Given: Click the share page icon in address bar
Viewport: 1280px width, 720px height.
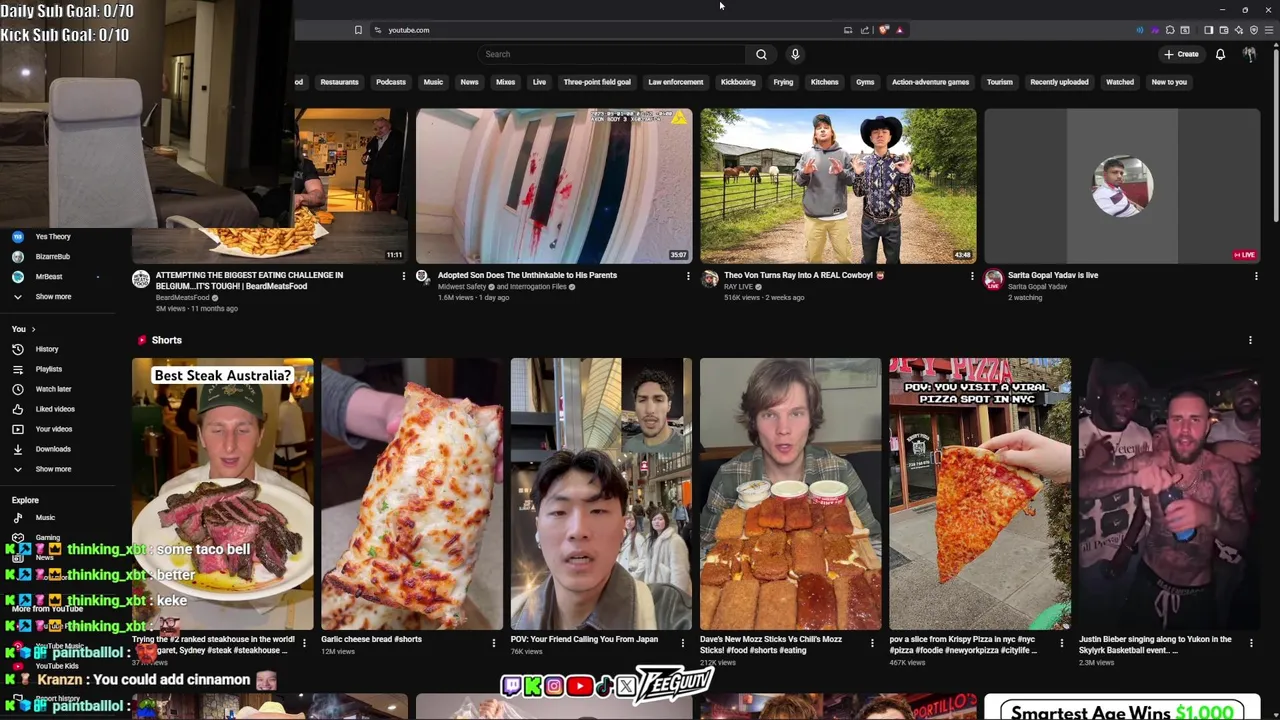Looking at the screenshot, I should pyautogui.click(x=865, y=30).
